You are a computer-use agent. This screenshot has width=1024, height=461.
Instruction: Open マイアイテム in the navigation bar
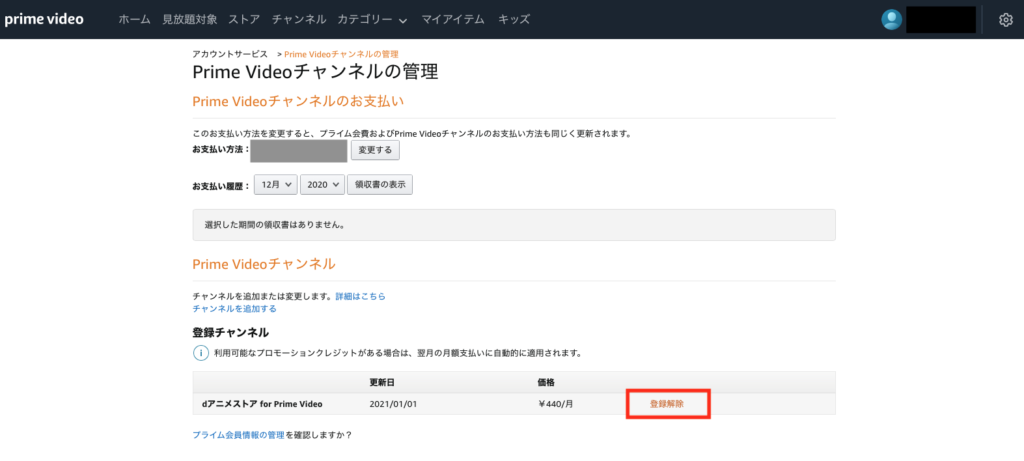point(453,20)
